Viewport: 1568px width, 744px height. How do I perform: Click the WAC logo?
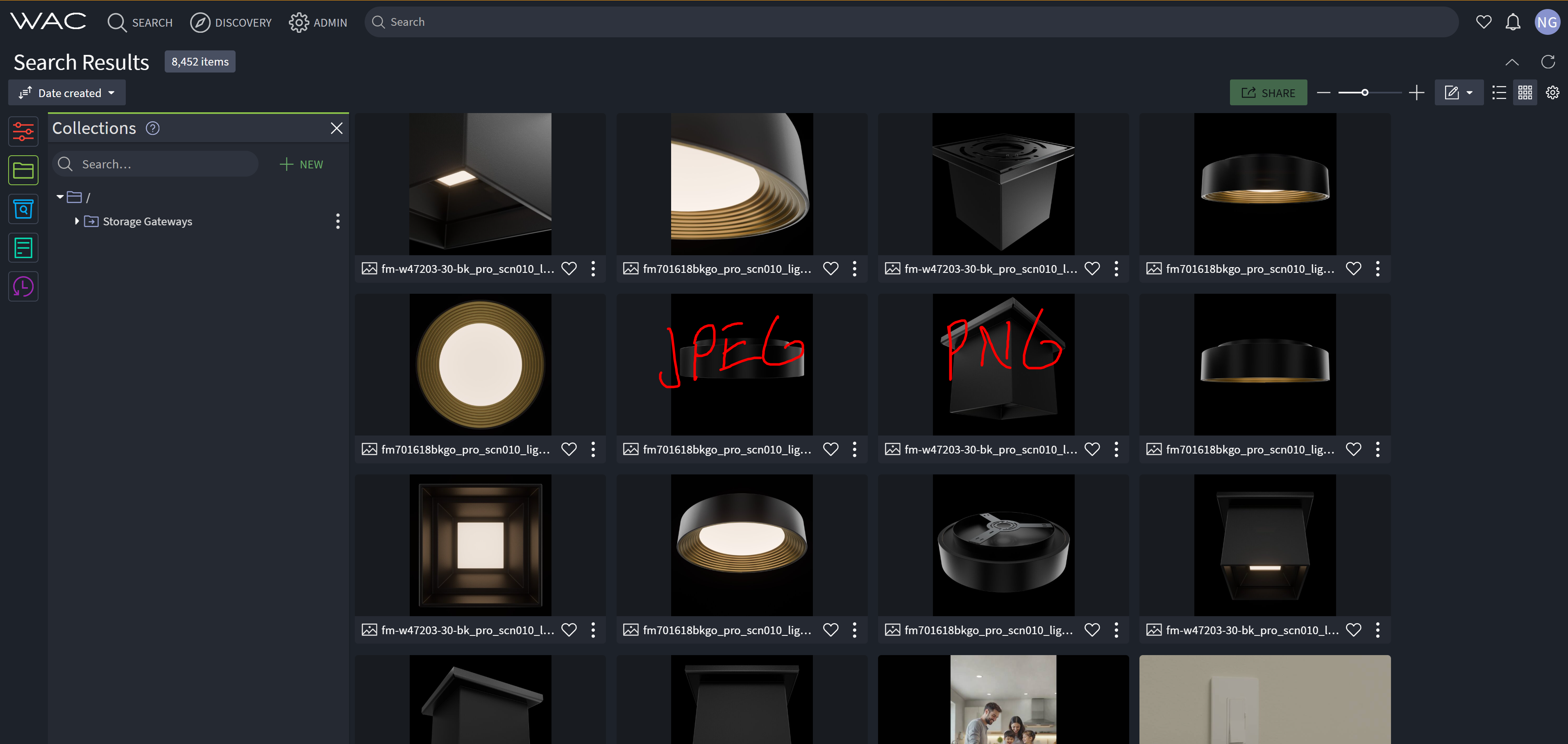(x=48, y=22)
